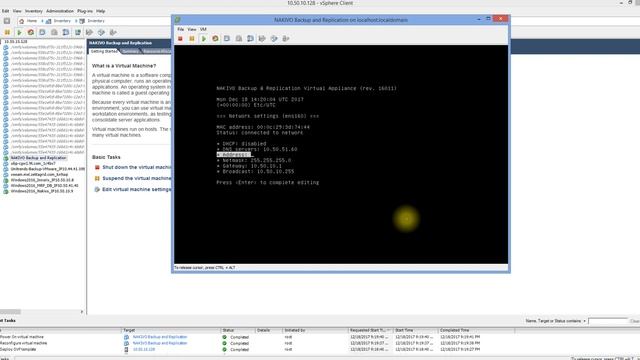Screen dimensions: 640x360
Task: Click Suspend icon in vSphere Client main toolbar
Action: pos(7,32)
